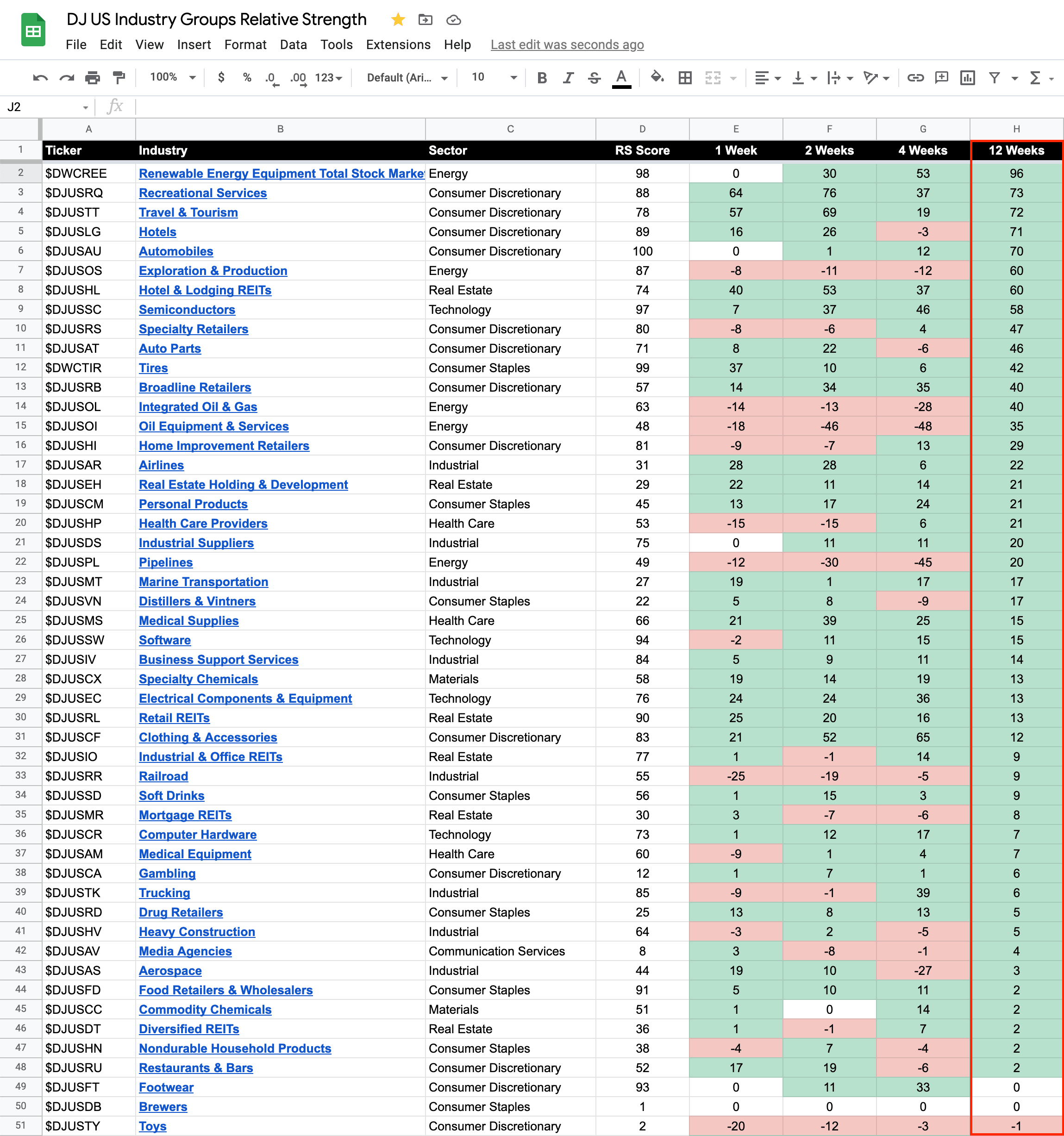Click the Undo icon in toolbar
Image resolution: width=1064 pixels, height=1136 pixels.
coord(40,78)
